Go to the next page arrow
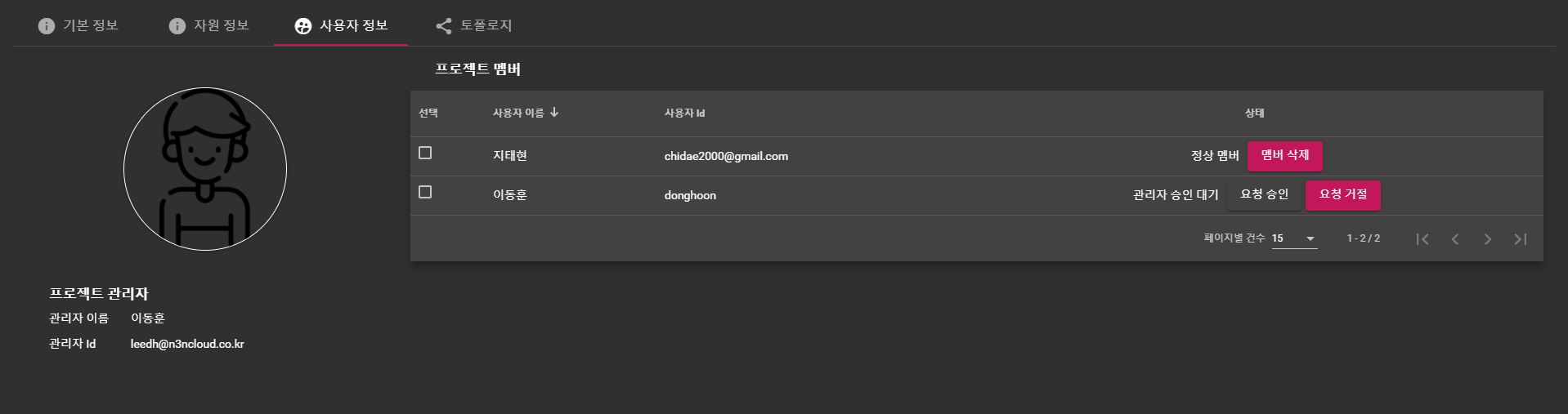The image size is (1568, 414). pyautogui.click(x=1488, y=239)
